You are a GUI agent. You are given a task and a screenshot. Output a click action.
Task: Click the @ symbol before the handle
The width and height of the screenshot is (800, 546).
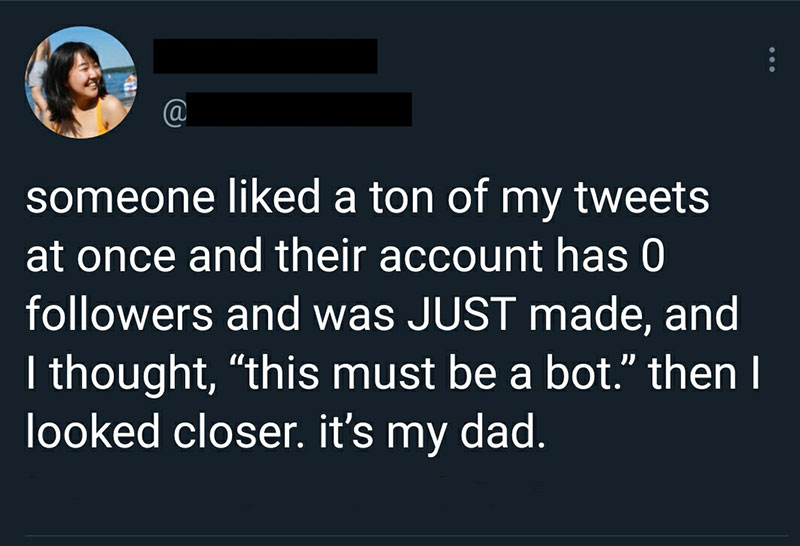[169, 109]
